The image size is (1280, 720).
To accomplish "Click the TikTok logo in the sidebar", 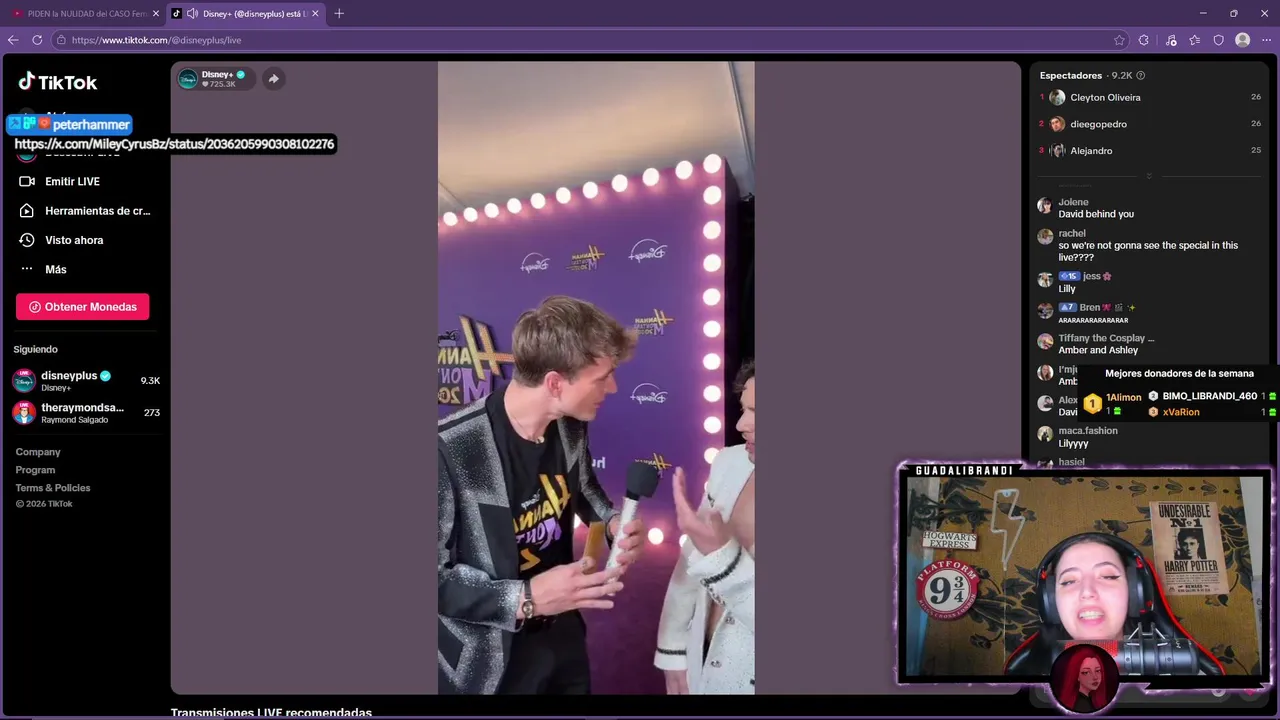I will tap(57, 82).
